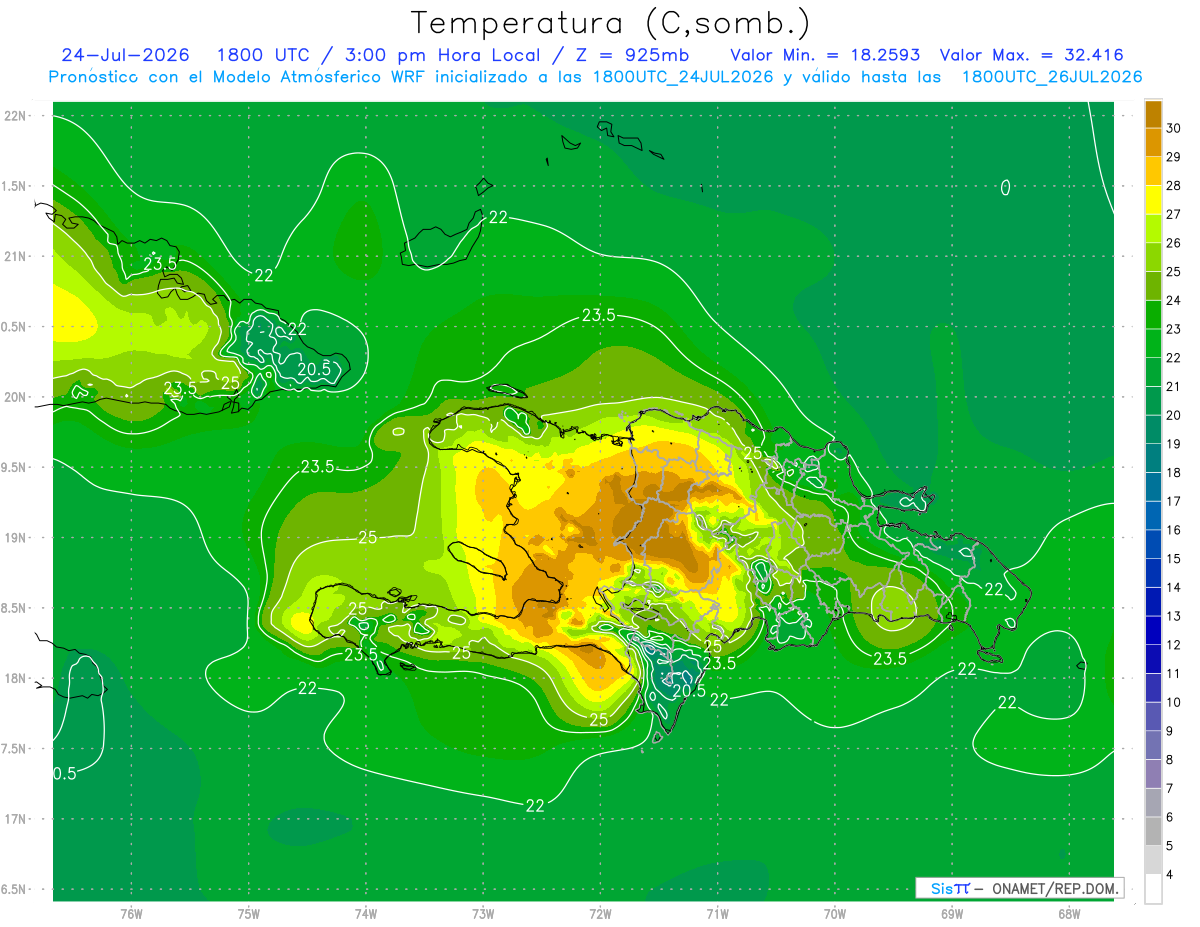Click the "ONAMET/REP.DOM." credit text

1055,888
